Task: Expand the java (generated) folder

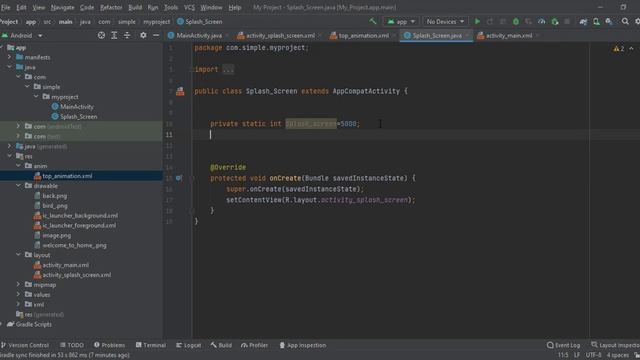Action: (10, 146)
